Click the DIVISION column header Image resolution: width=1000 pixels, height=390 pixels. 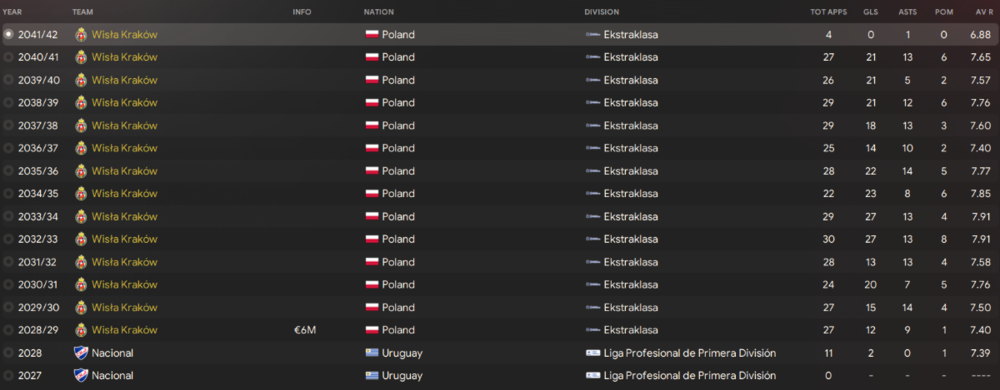(601, 12)
